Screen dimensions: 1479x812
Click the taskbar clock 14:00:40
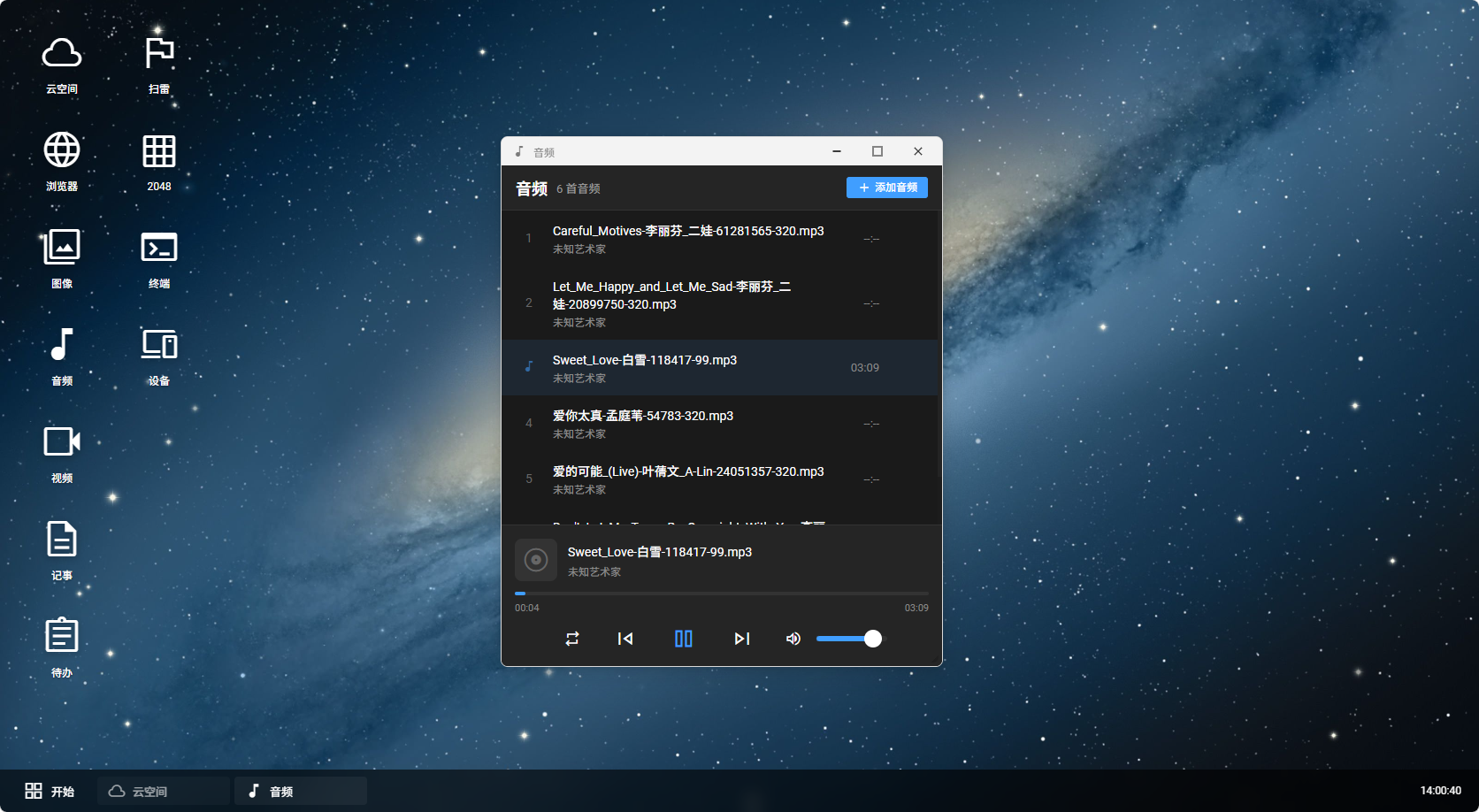tap(1441, 791)
